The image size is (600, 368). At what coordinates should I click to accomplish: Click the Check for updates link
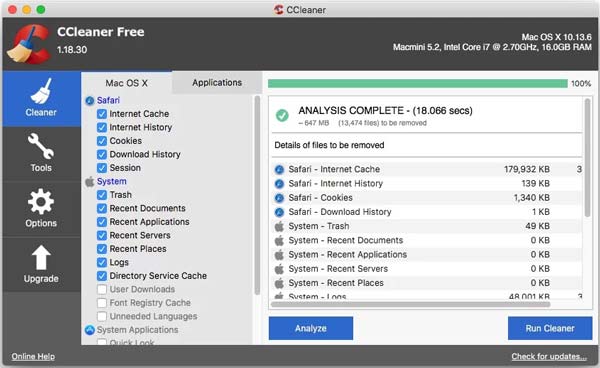549,357
